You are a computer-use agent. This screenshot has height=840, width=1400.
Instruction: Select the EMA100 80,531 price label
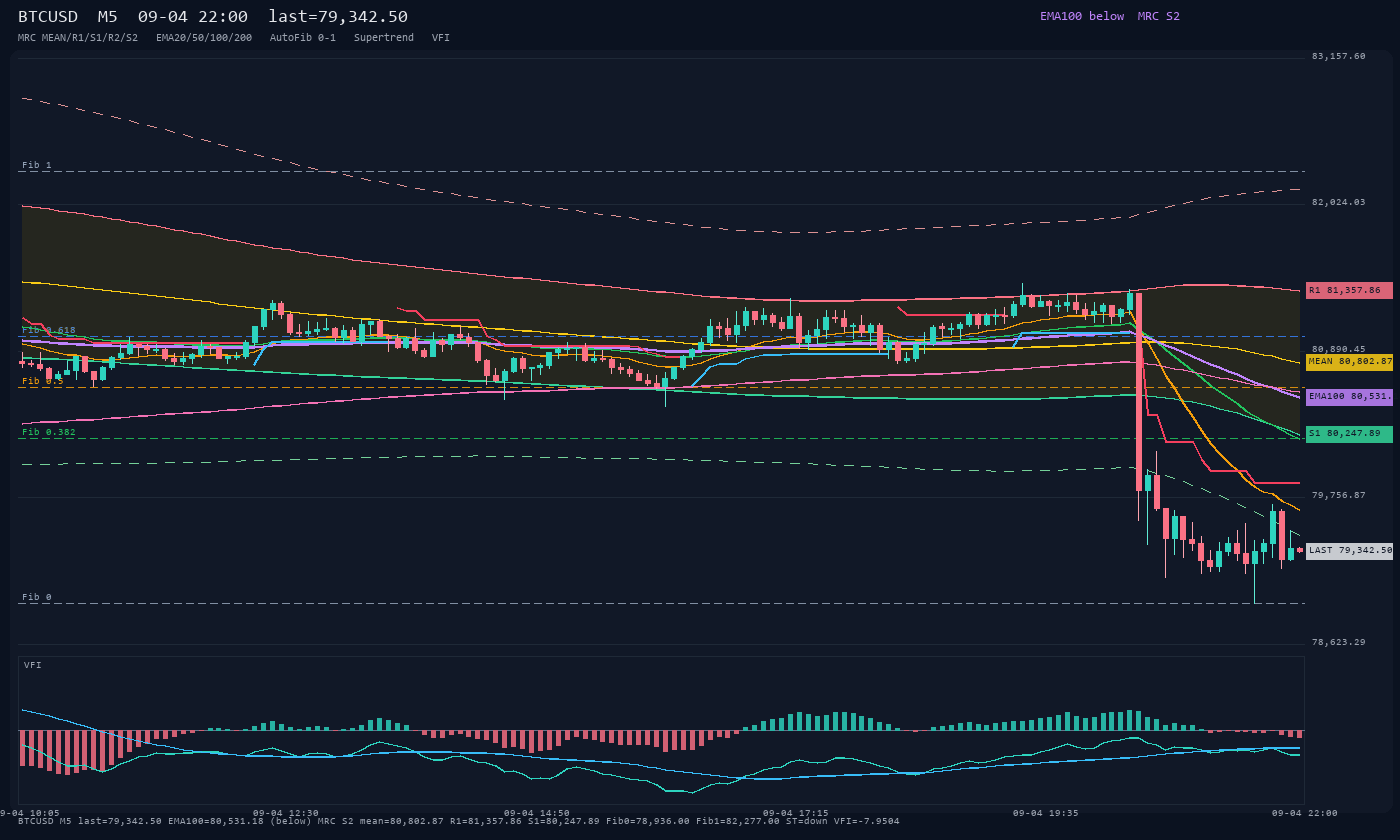pyautogui.click(x=1349, y=397)
